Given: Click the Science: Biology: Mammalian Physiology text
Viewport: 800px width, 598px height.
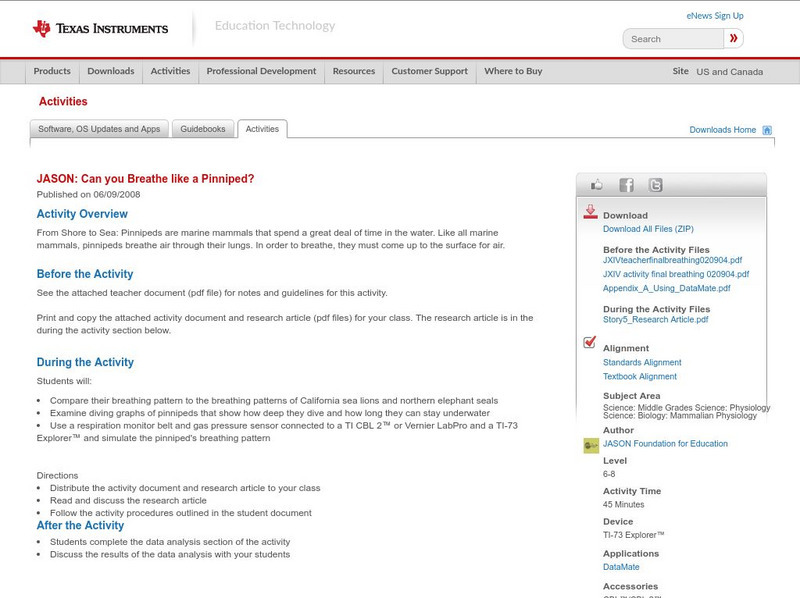Looking at the screenshot, I should 680,416.
